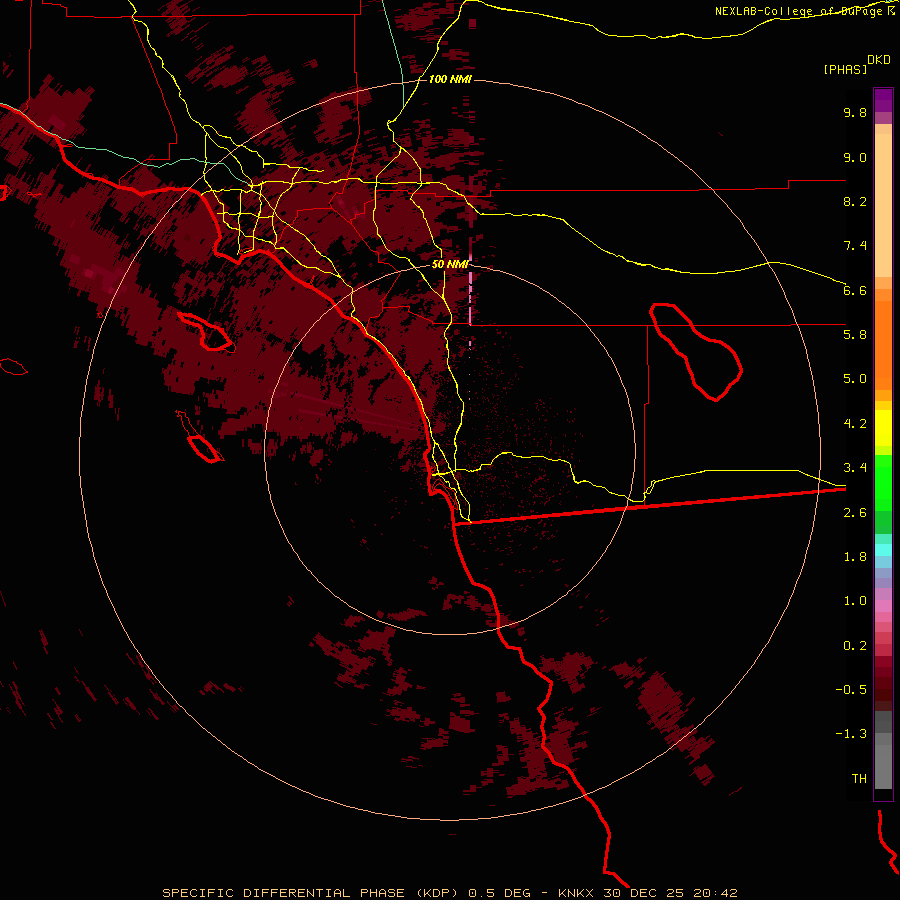900x900 pixels.
Task: Select the 9.0 scale value
Action: click(x=855, y=157)
